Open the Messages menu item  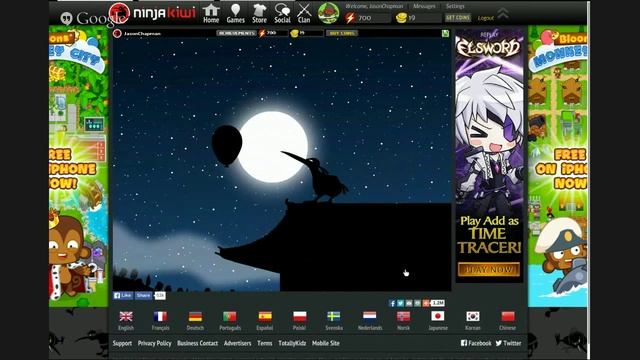pyautogui.click(x=424, y=6)
